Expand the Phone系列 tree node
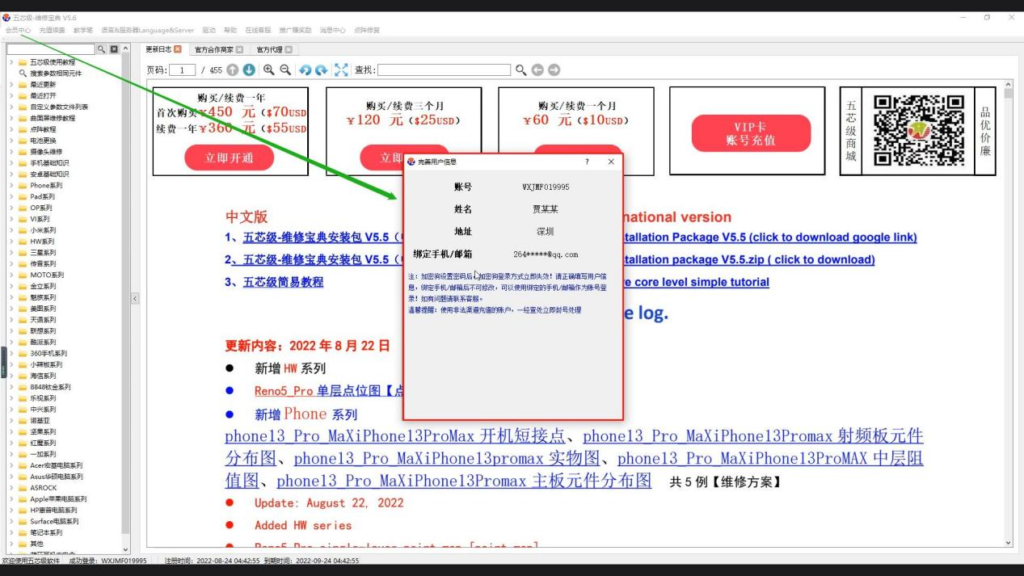The image size is (1024, 576). point(11,185)
